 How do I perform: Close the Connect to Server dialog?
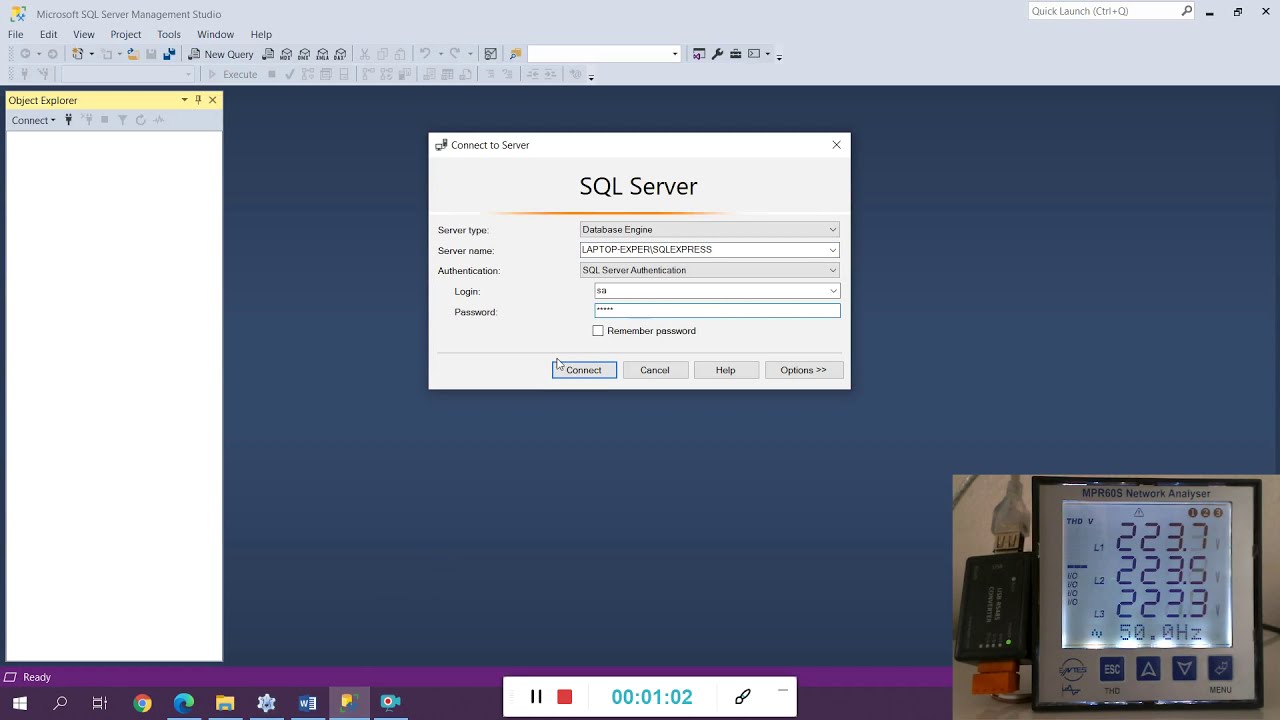pyautogui.click(x=837, y=145)
